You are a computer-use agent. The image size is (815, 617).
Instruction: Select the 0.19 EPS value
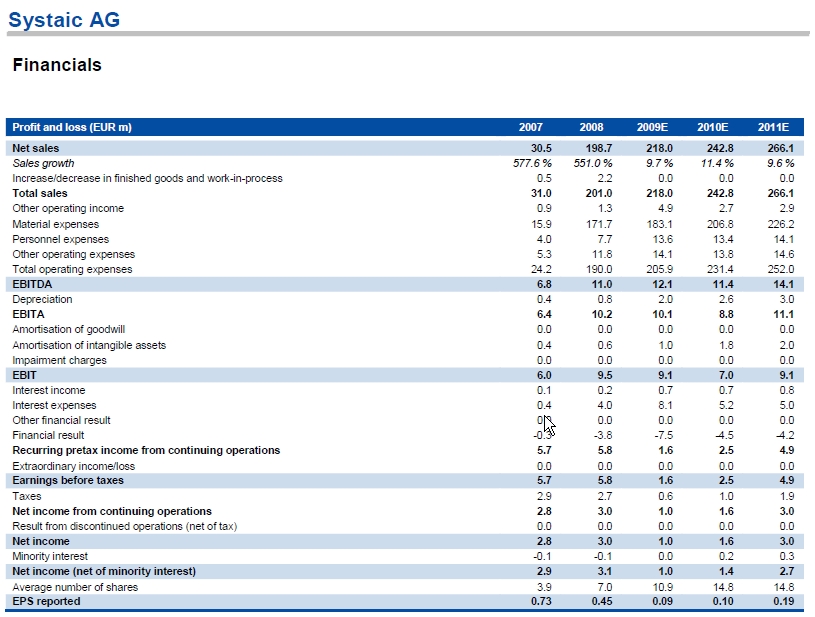point(784,601)
